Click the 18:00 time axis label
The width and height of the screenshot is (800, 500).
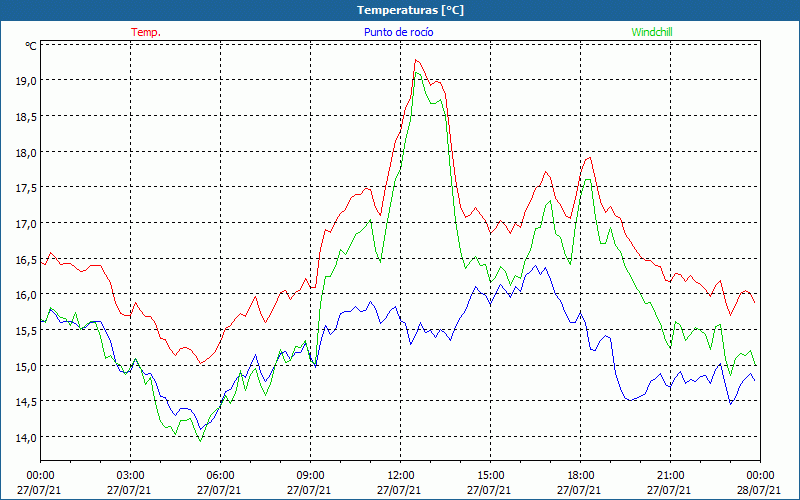click(x=581, y=476)
